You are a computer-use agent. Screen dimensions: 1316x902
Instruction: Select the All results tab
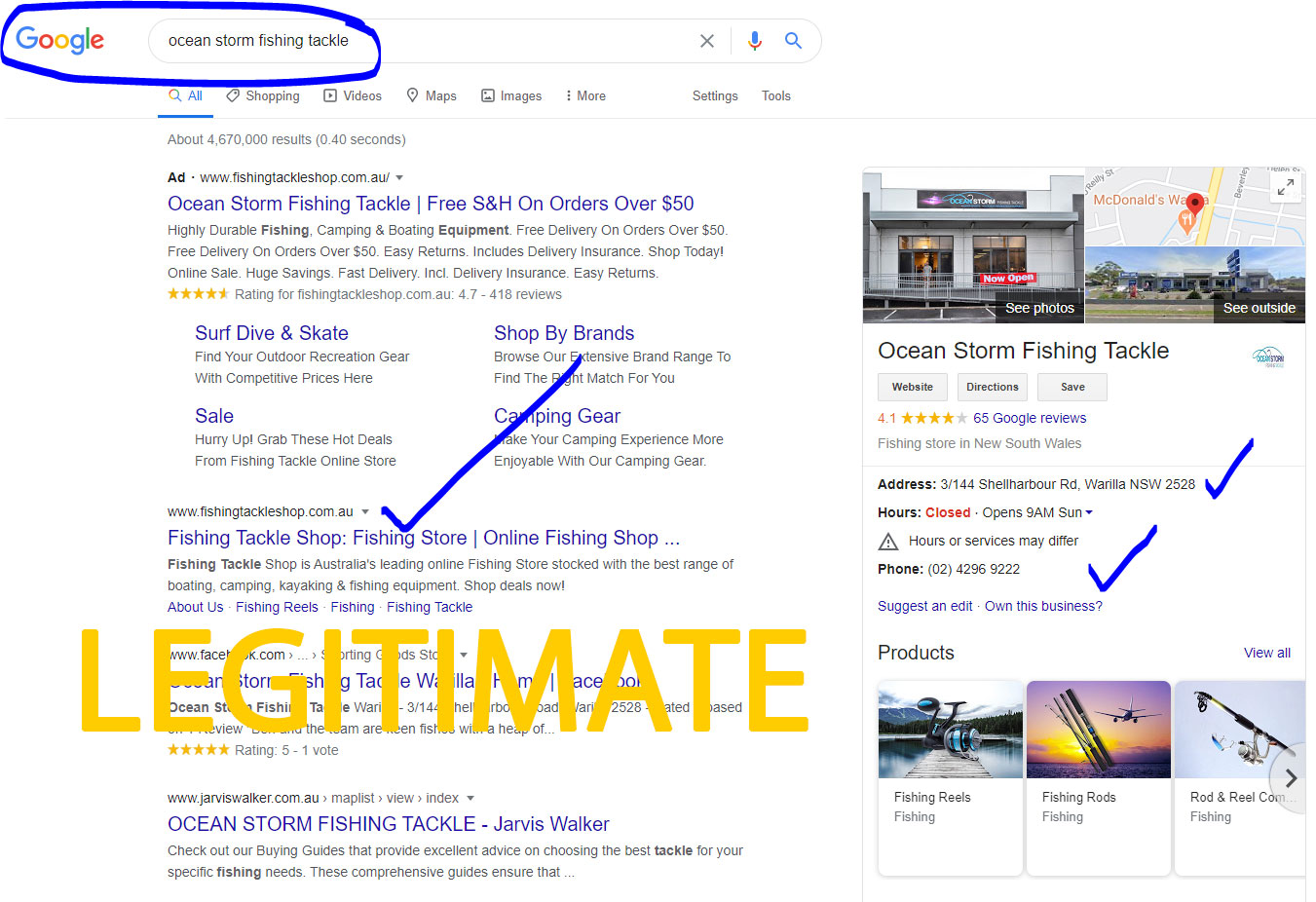[185, 95]
